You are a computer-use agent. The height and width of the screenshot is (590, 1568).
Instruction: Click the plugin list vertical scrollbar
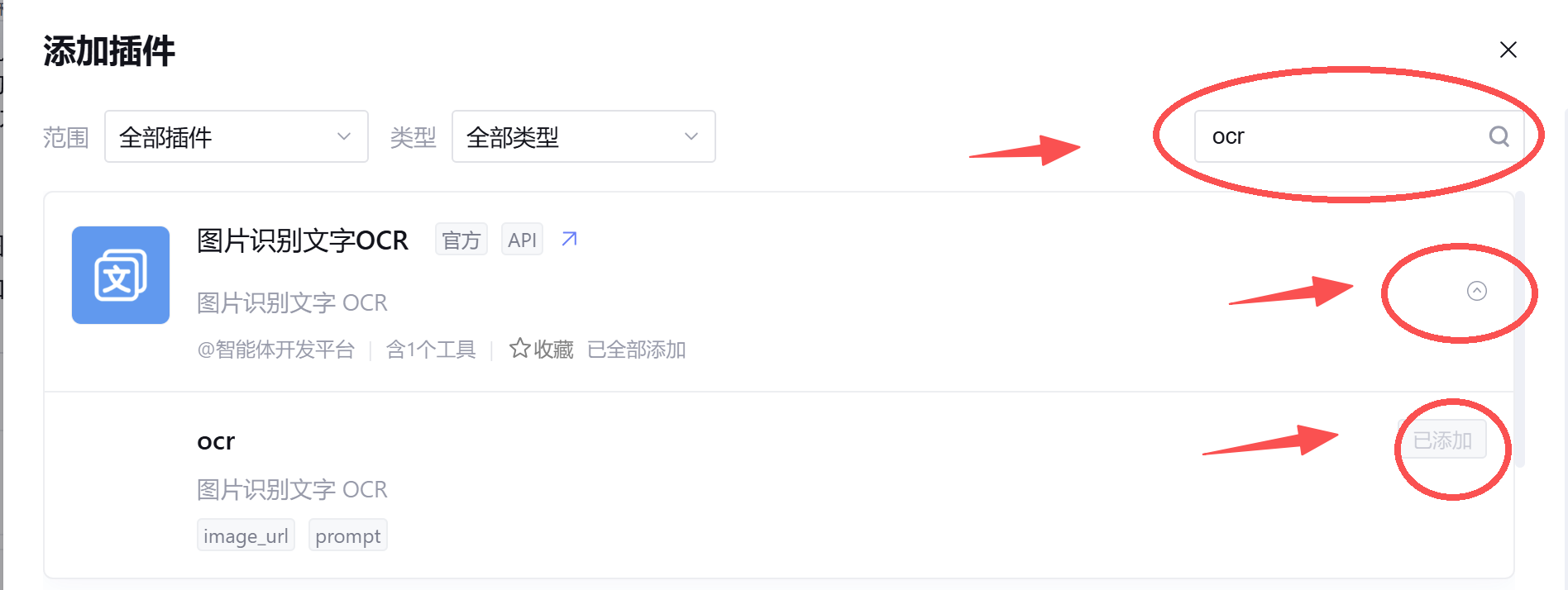coord(1519,329)
